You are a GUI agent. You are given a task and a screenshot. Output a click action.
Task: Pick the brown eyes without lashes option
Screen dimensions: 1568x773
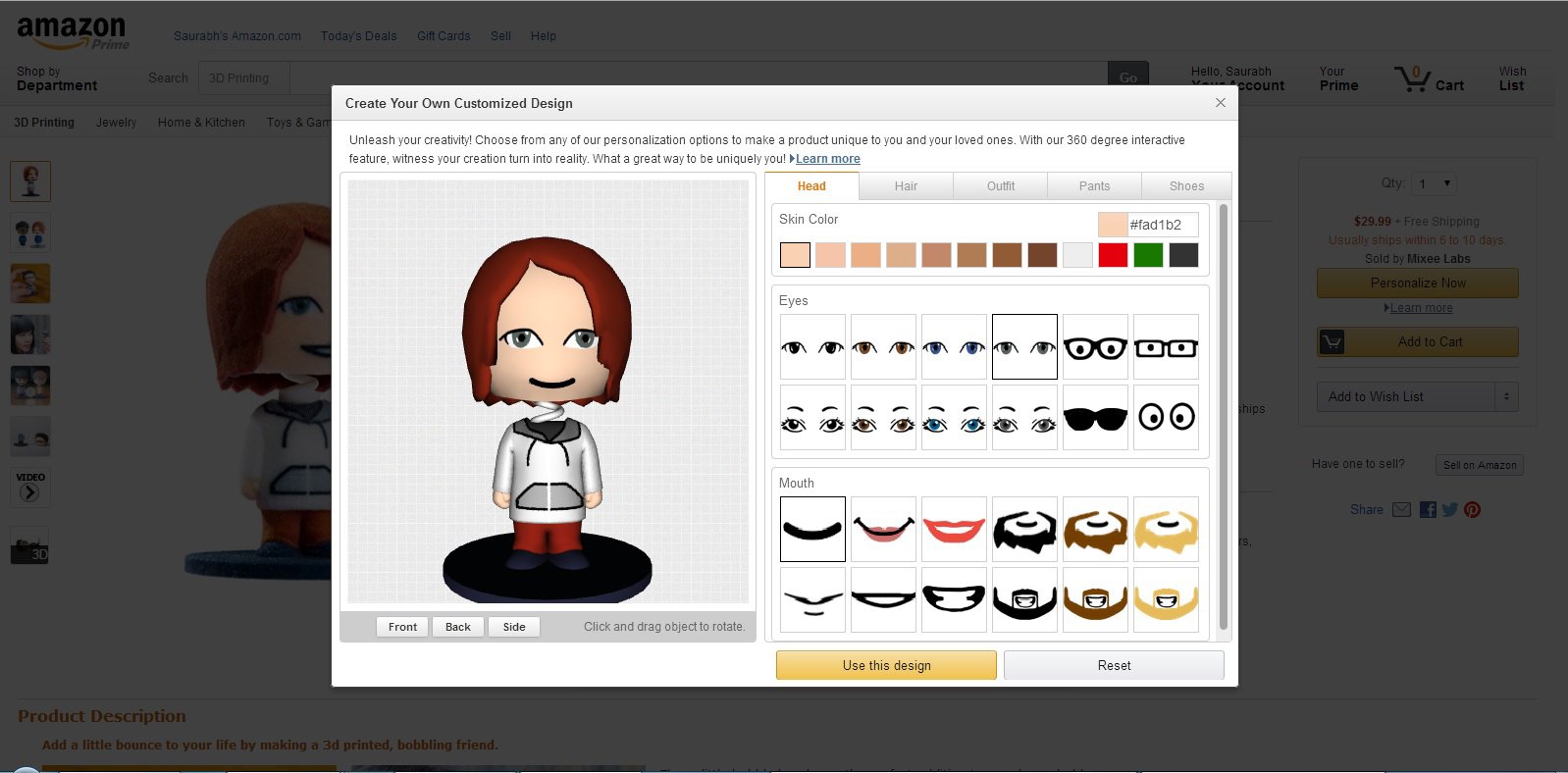[x=883, y=347]
